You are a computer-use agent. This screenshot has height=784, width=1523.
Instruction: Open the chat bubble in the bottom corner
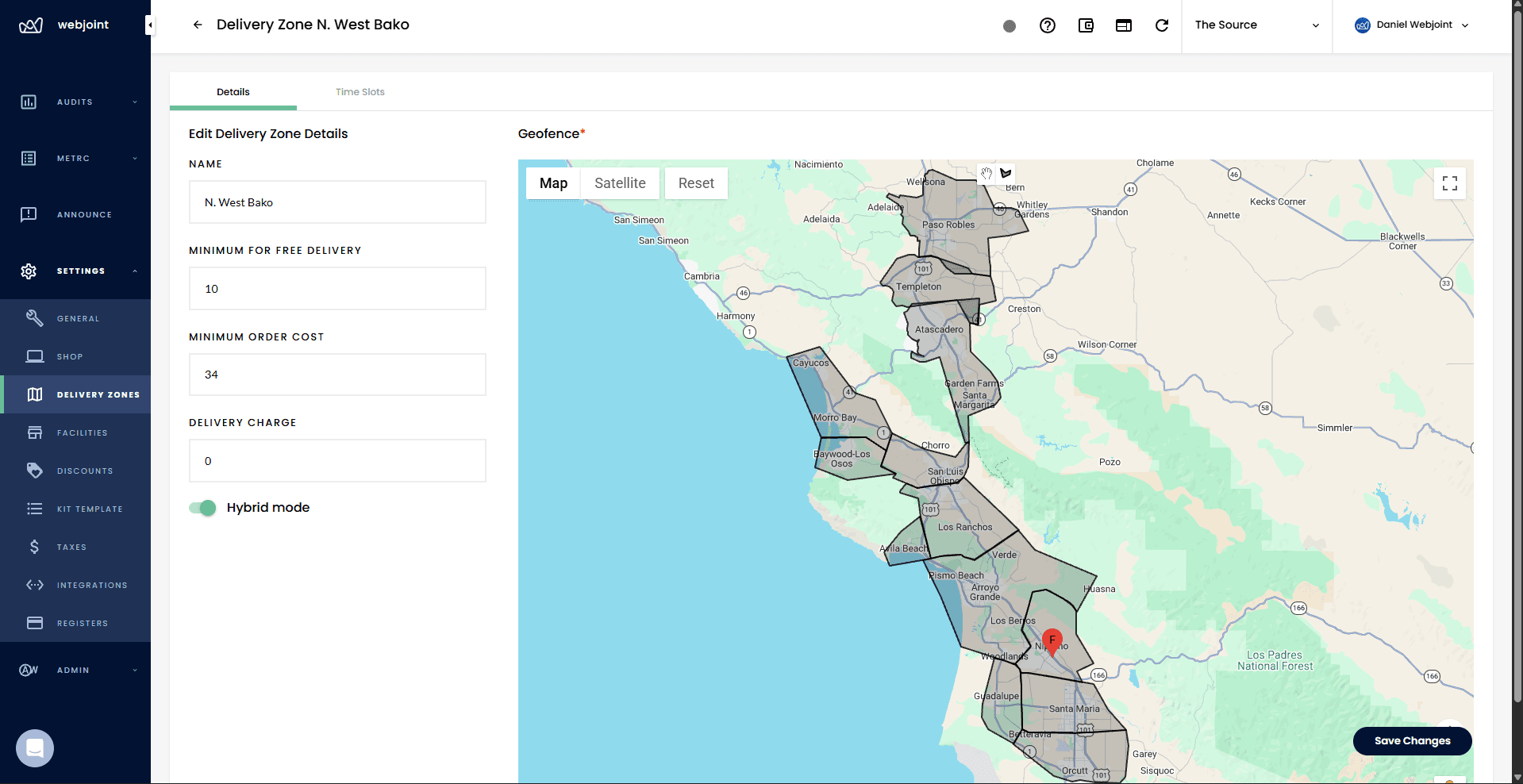click(x=34, y=747)
